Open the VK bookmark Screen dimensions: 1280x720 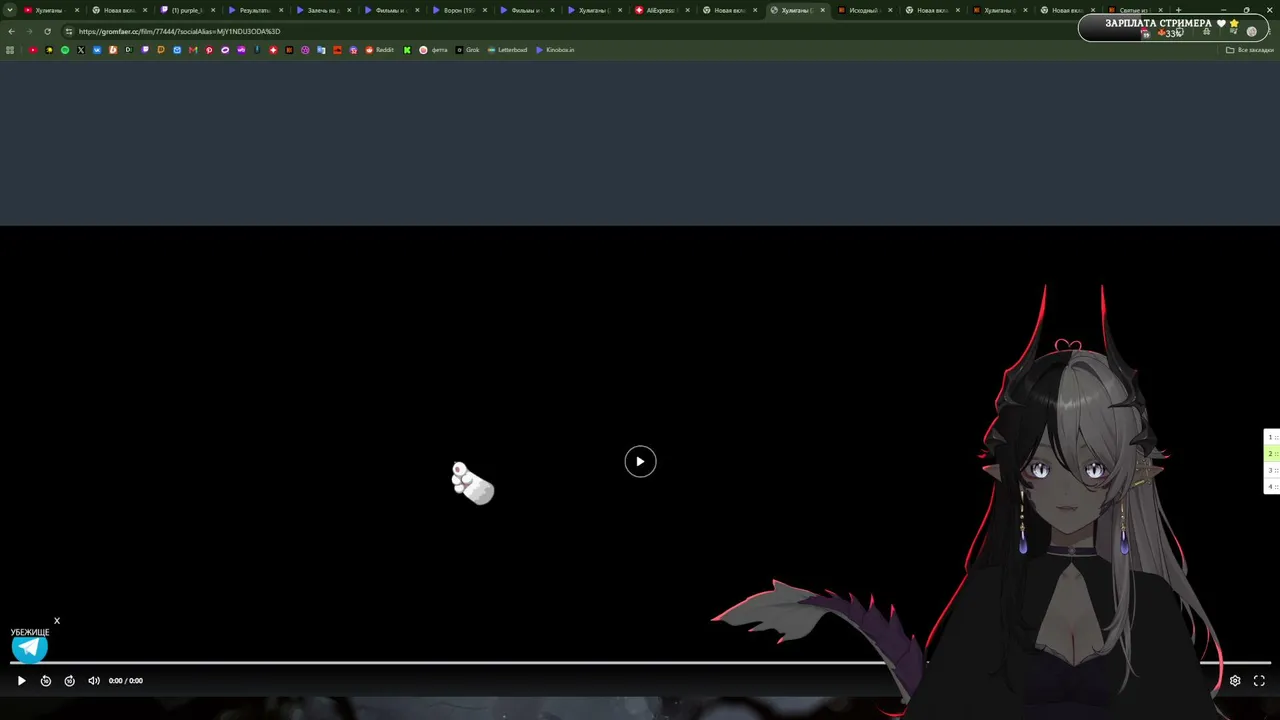click(x=97, y=50)
